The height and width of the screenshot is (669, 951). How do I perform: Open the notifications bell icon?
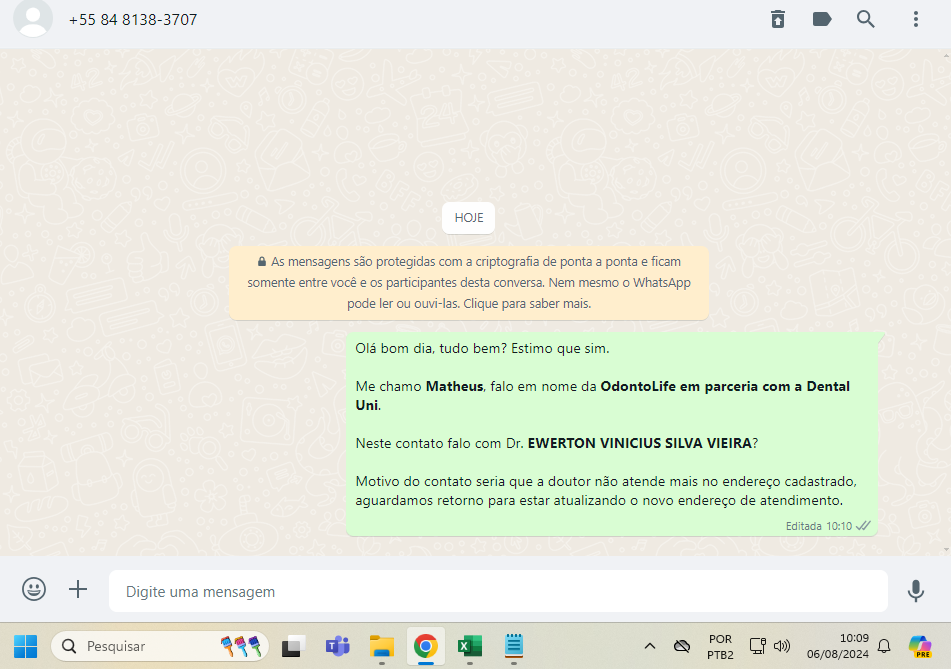[x=884, y=647]
